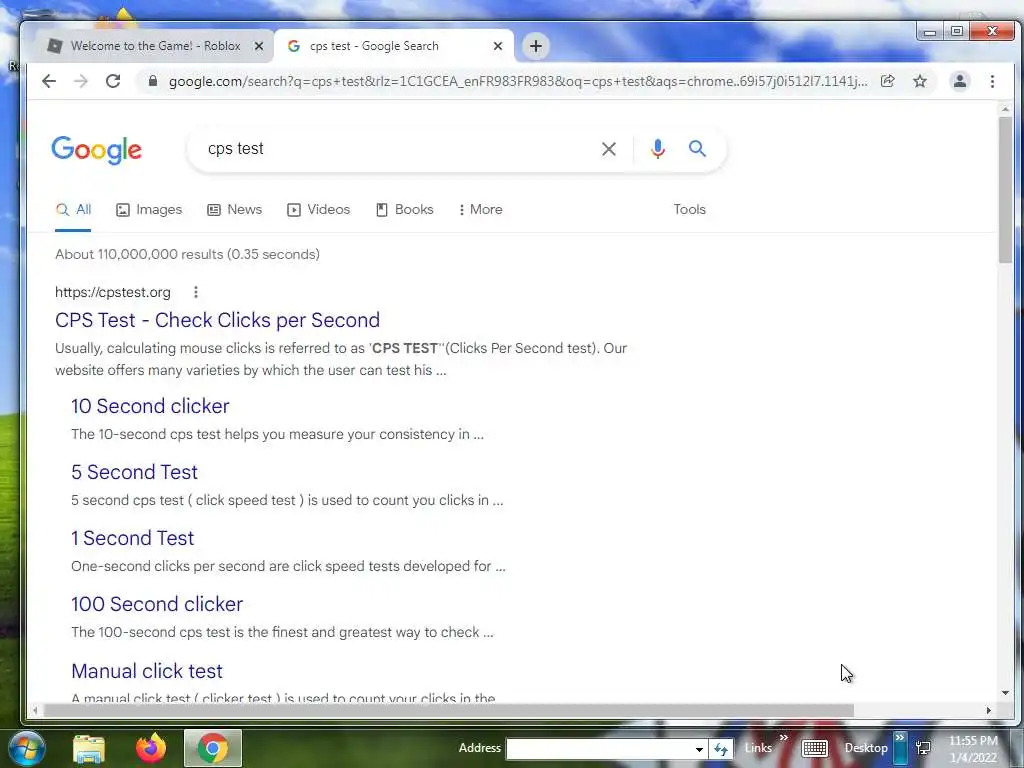
Task: Expand the Links toolbar chevron
Action: point(784,738)
